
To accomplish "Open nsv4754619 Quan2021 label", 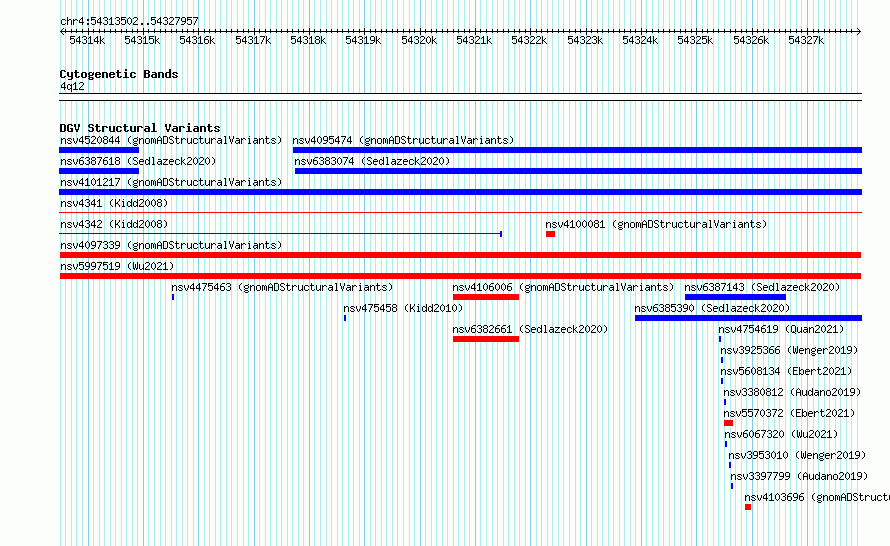I will point(781,329).
